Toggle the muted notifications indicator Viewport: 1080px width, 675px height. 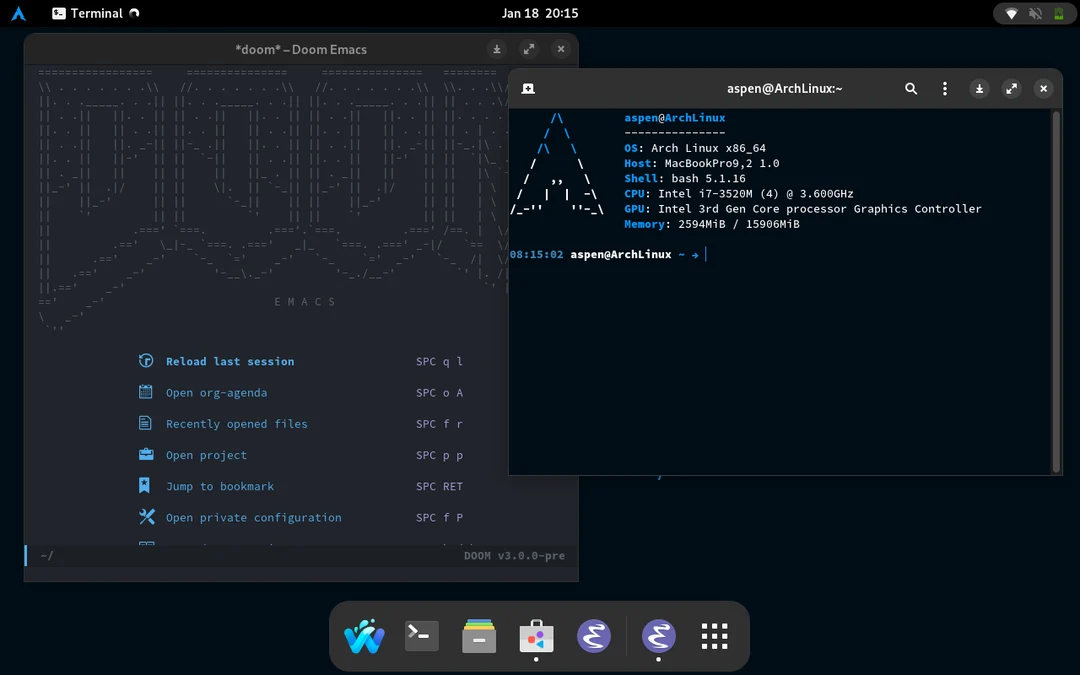pos(1034,13)
